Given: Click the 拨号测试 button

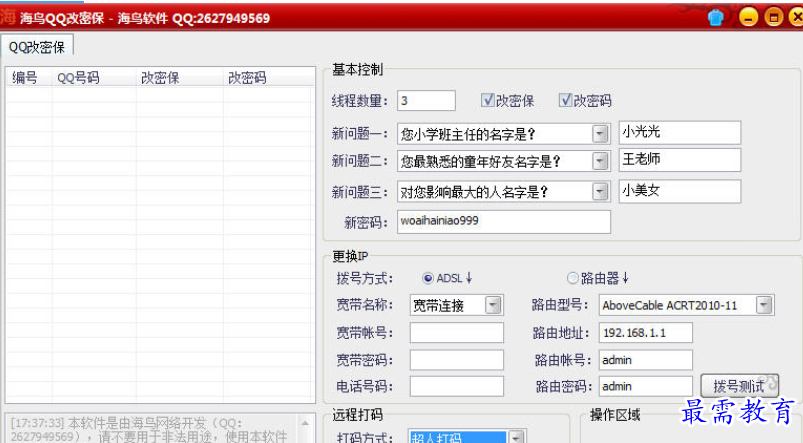Looking at the screenshot, I should pyautogui.click(x=739, y=386).
